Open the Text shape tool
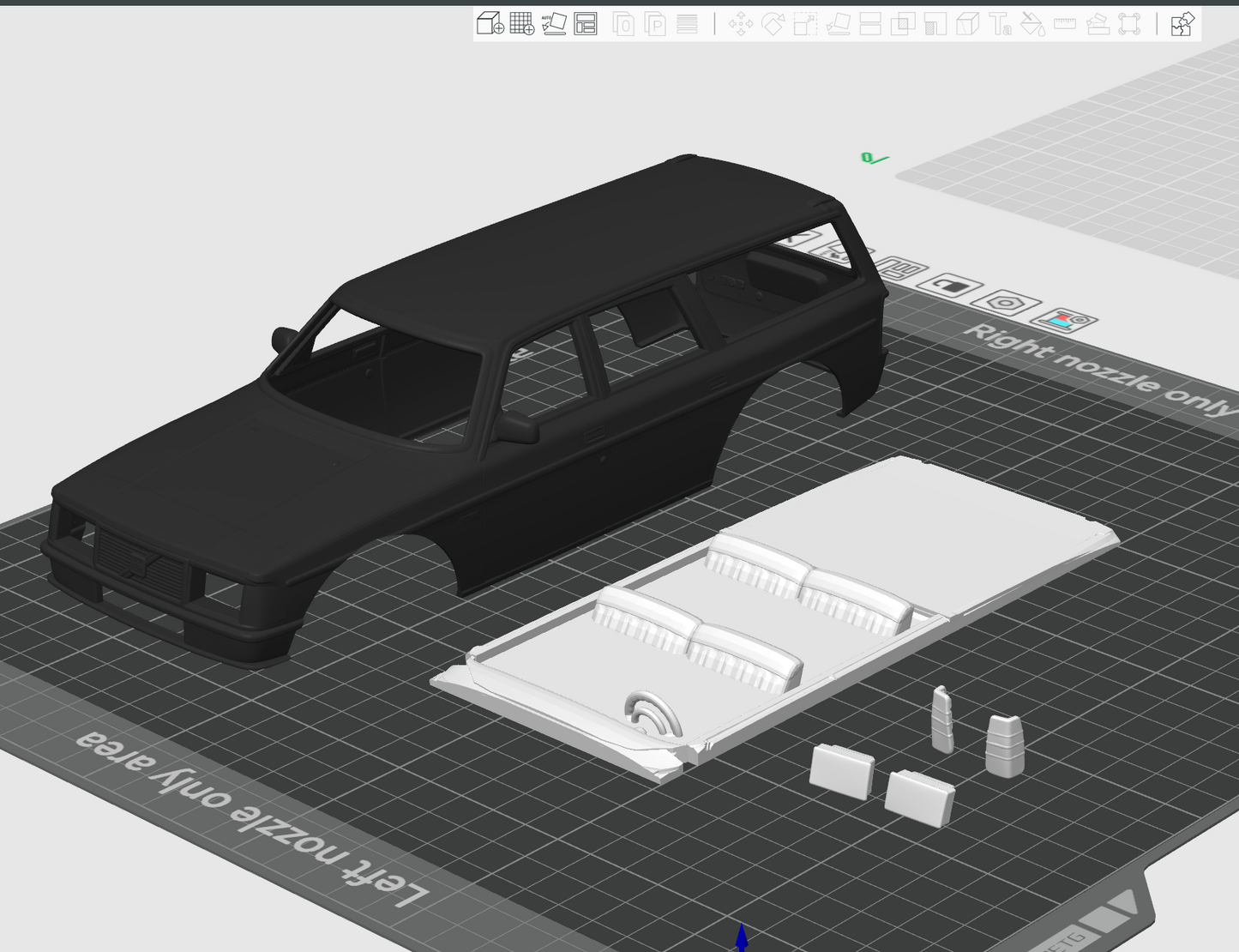The height and width of the screenshot is (952, 1239). [x=1000, y=23]
